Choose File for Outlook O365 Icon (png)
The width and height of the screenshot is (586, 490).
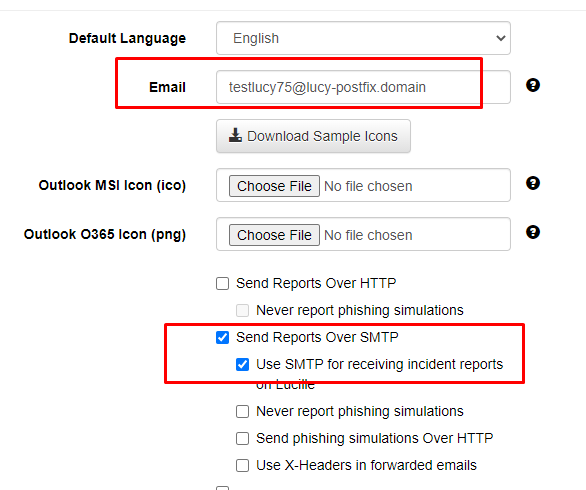click(274, 235)
